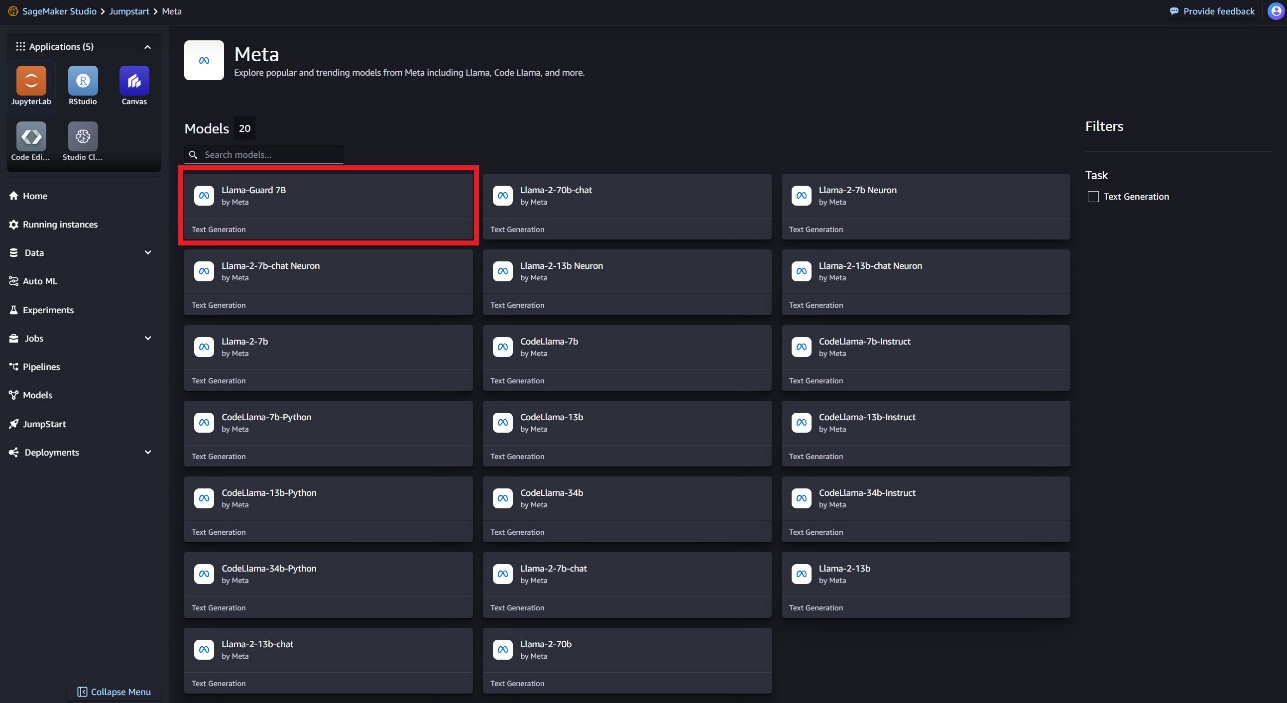Go to Jumpstart breadcrumb link
Screen dimensions: 1287x703
pos(129,11)
